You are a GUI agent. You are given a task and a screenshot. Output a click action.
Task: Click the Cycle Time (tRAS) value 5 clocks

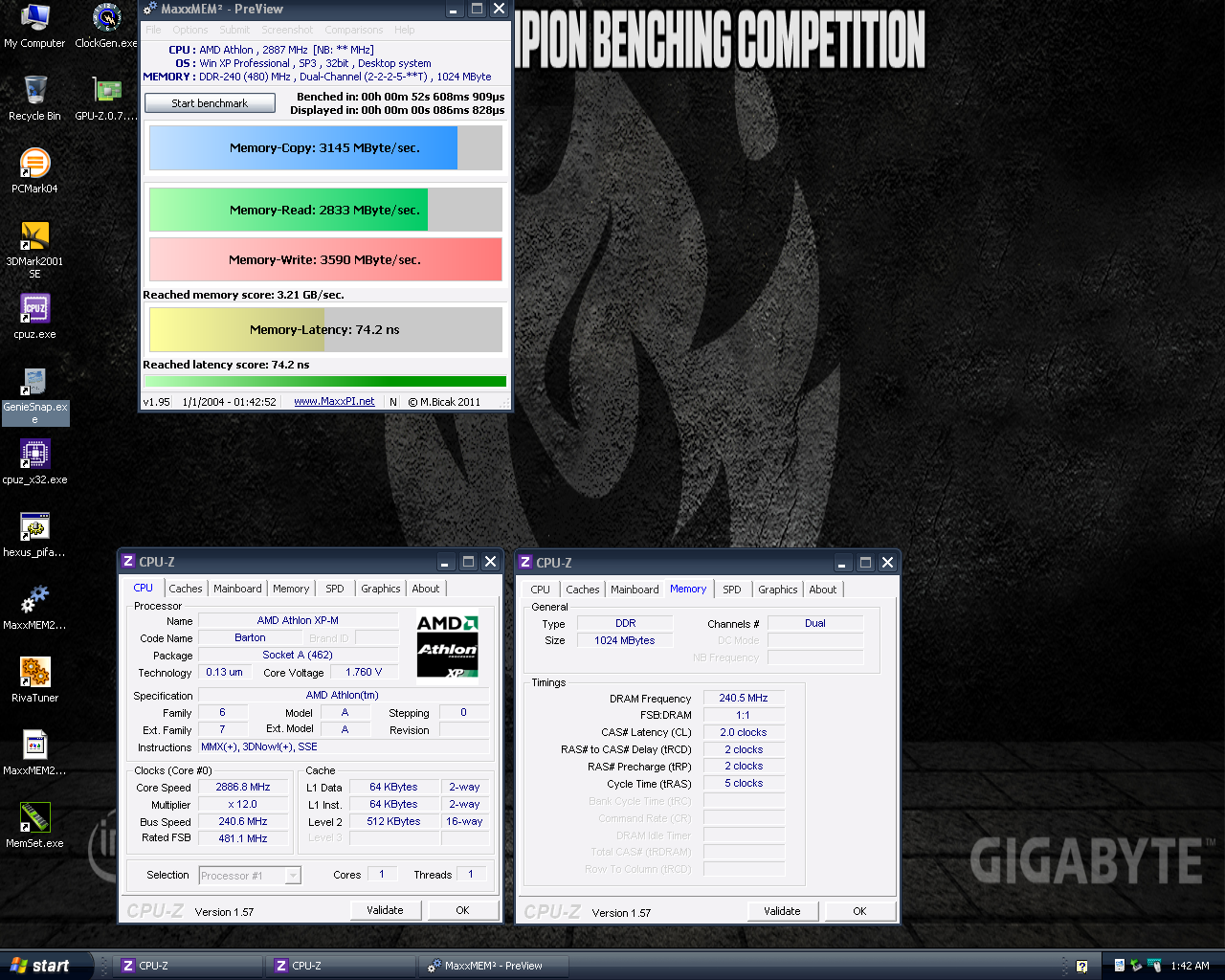point(744,783)
